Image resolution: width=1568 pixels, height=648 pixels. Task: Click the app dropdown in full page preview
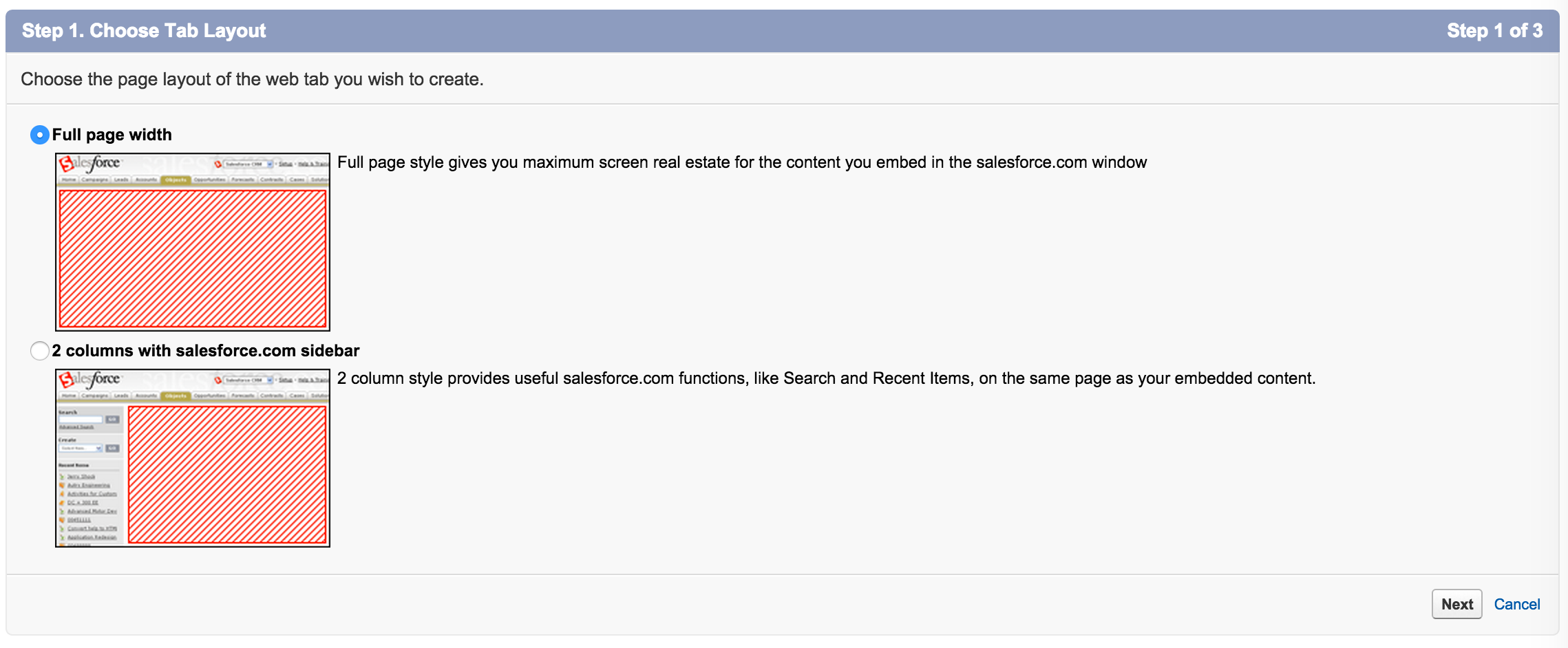[x=248, y=164]
